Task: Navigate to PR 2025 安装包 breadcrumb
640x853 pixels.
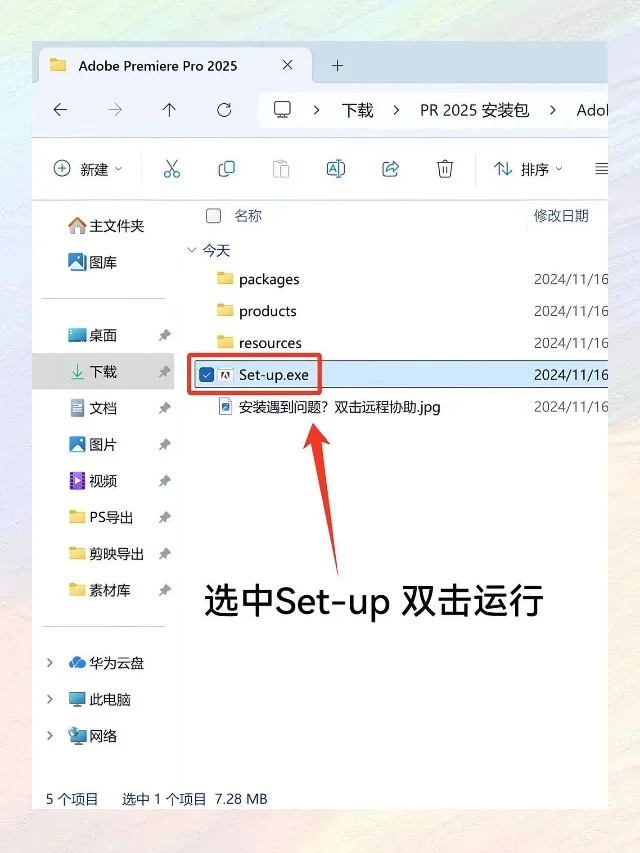Action: pos(474,110)
